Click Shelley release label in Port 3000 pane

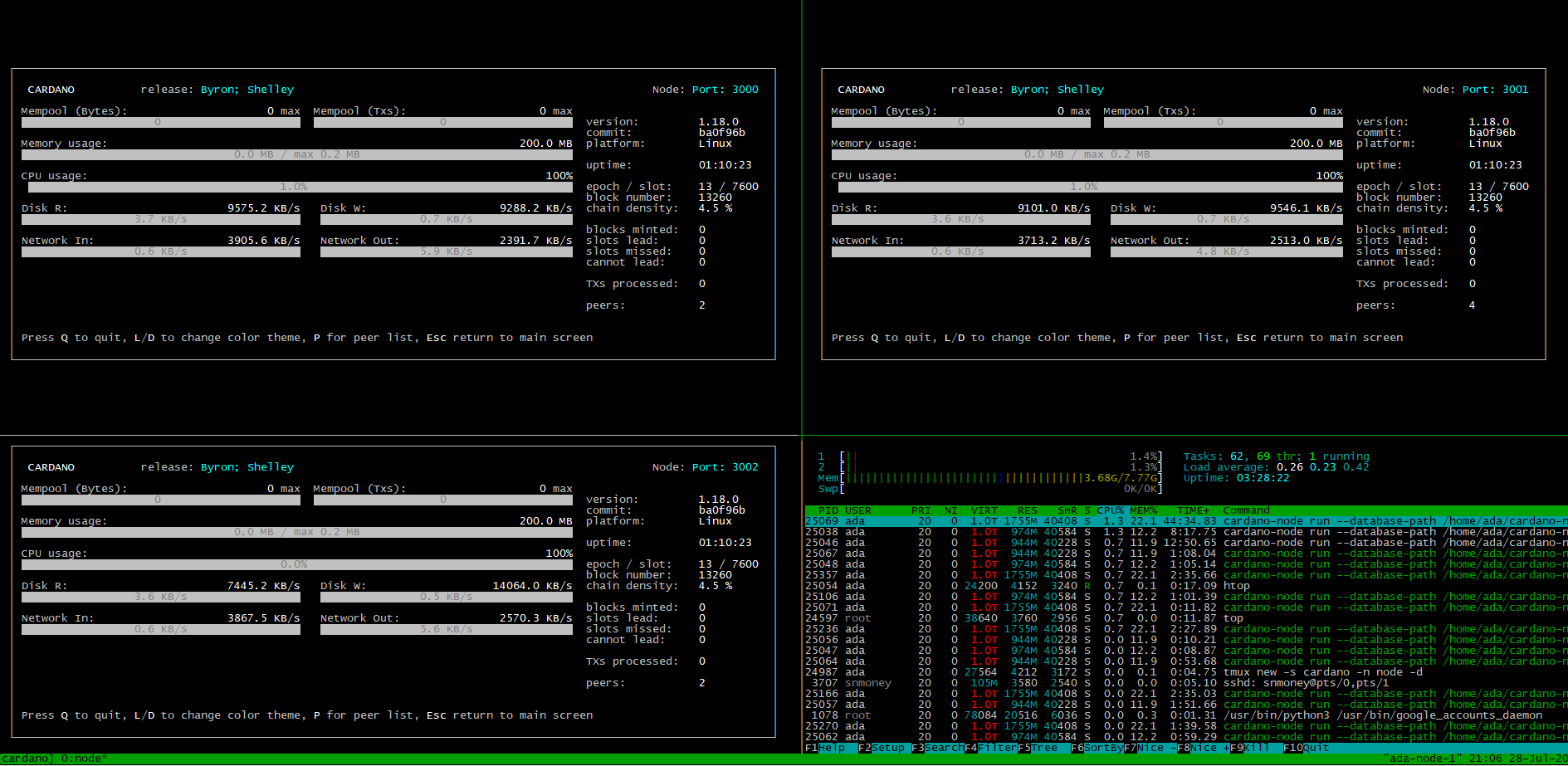(271, 90)
